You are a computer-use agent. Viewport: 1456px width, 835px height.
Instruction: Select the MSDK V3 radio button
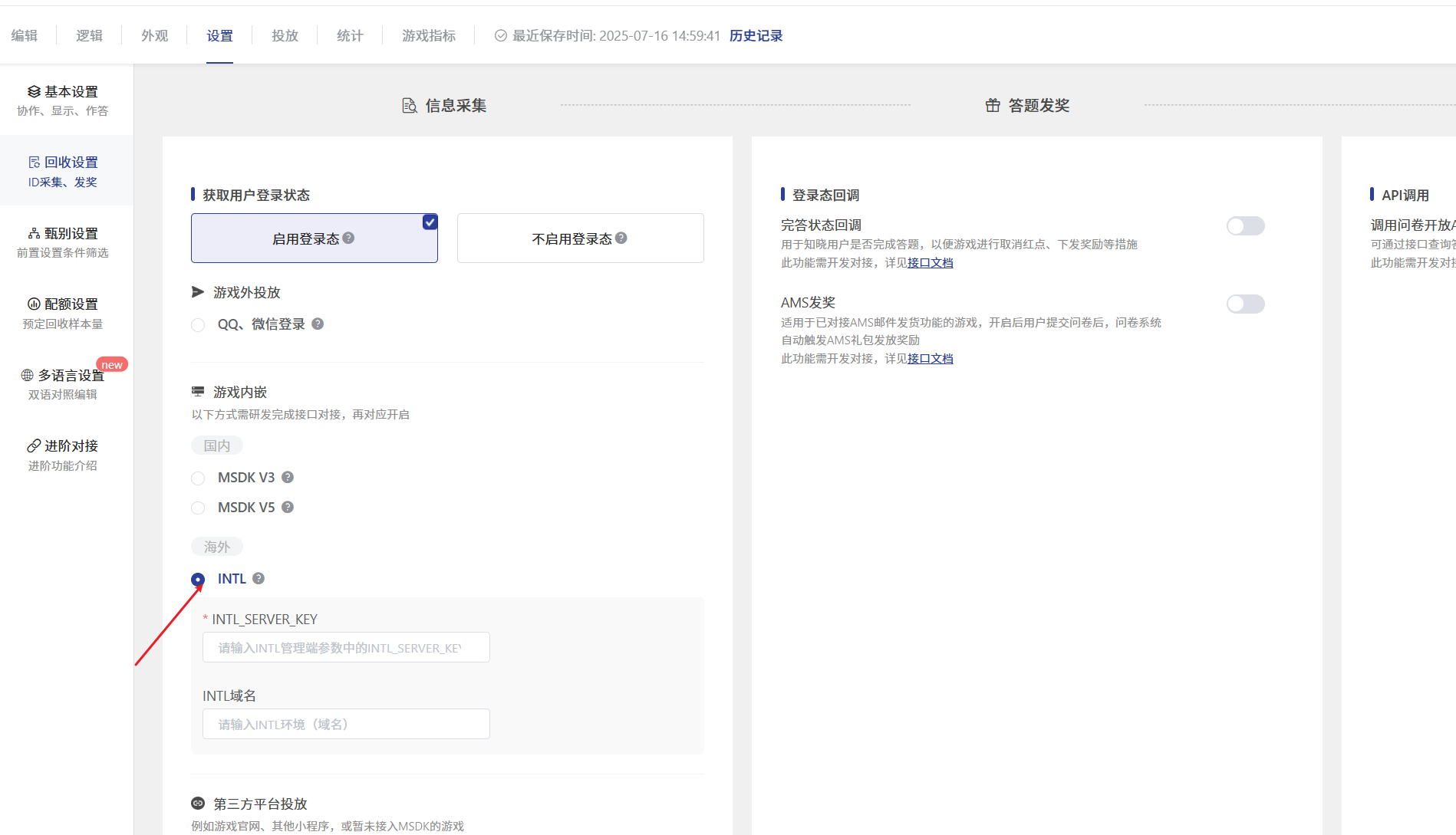(198, 478)
